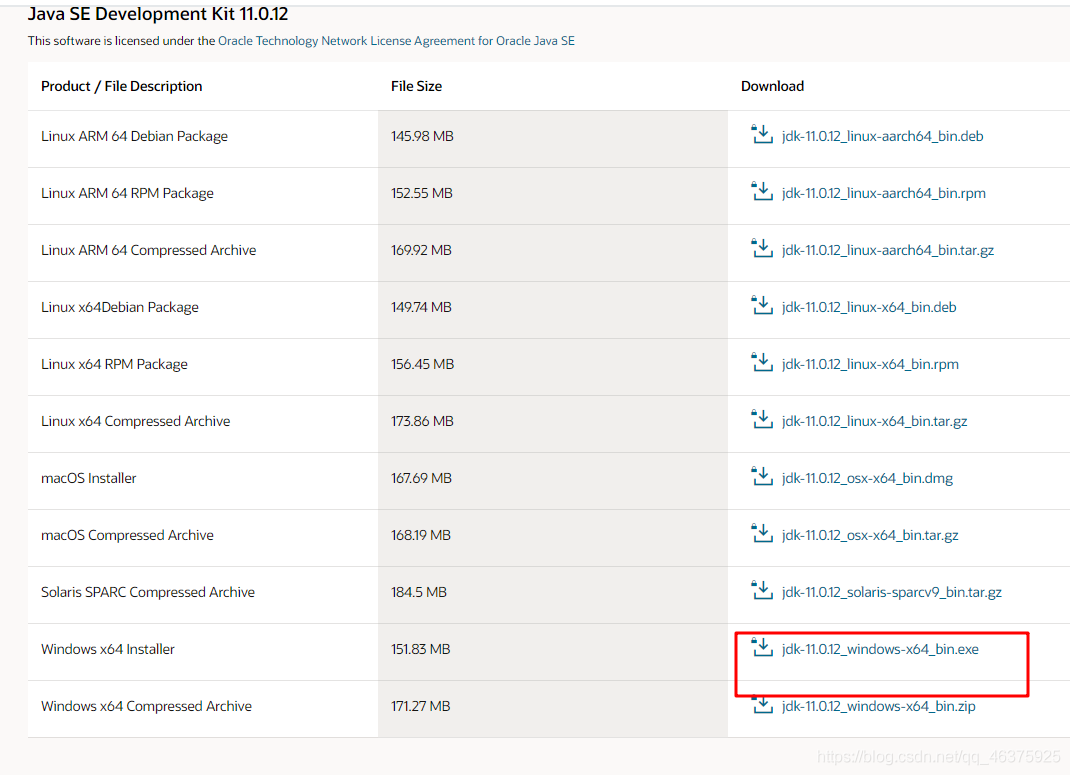Click download icon for osx-x64 tar.gz archive
The image size is (1070, 775).
pos(762,534)
